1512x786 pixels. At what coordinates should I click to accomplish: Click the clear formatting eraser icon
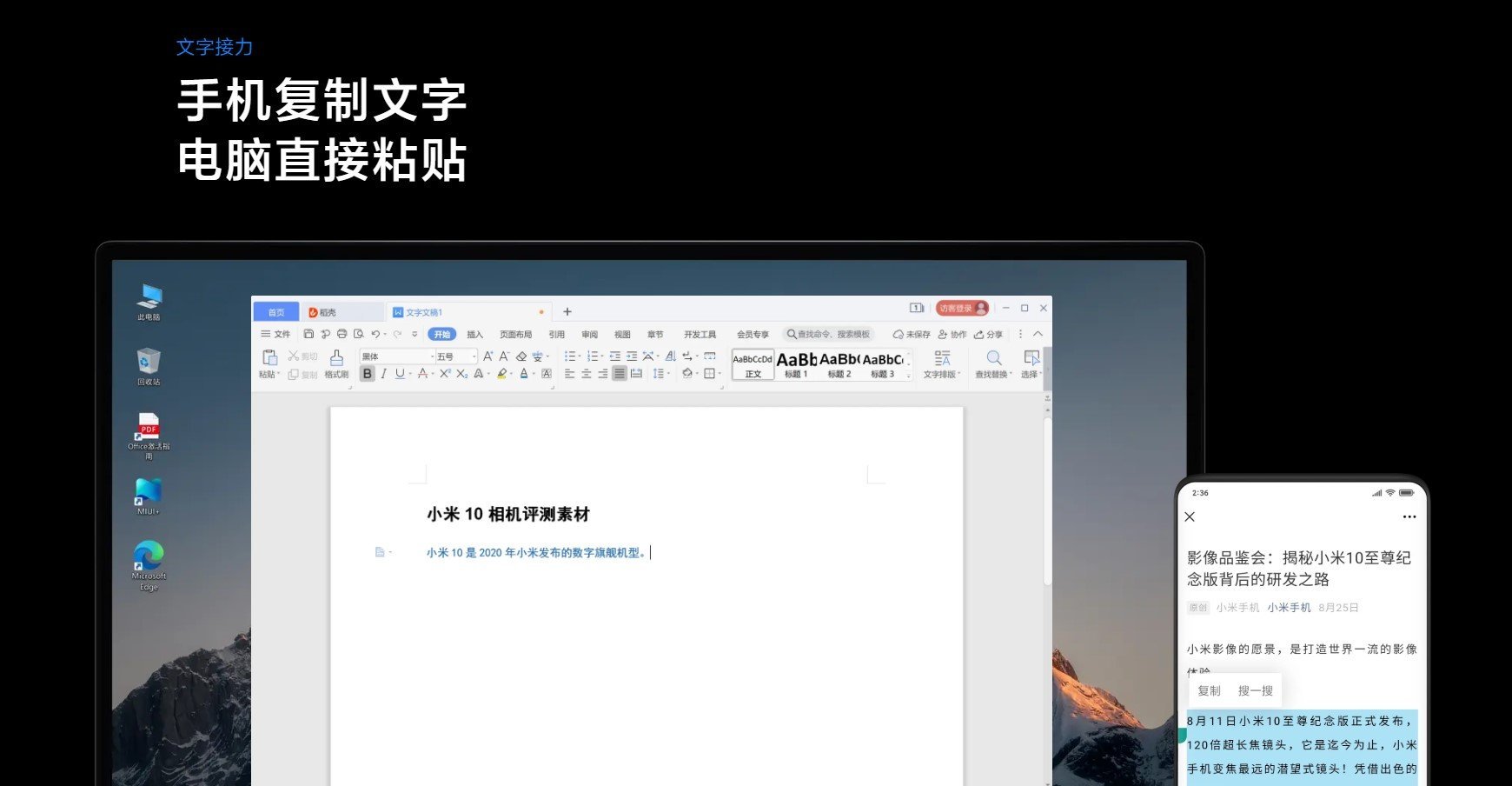521,356
